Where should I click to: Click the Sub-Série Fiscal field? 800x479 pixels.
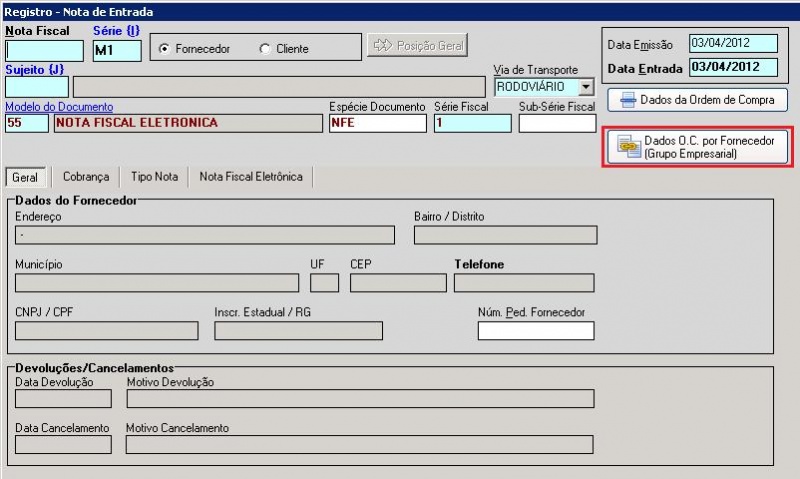point(557,123)
